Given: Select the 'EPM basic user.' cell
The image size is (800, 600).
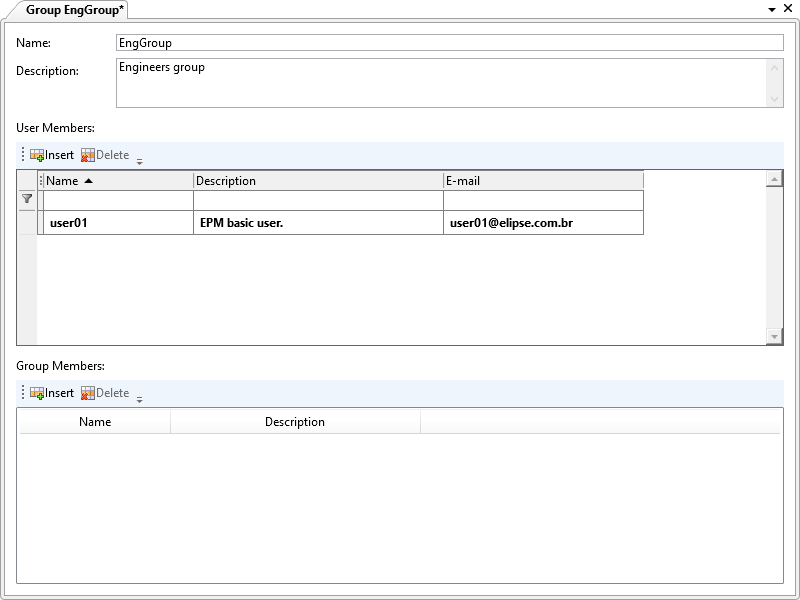Looking at the screenshot, I should coord(318,223).
